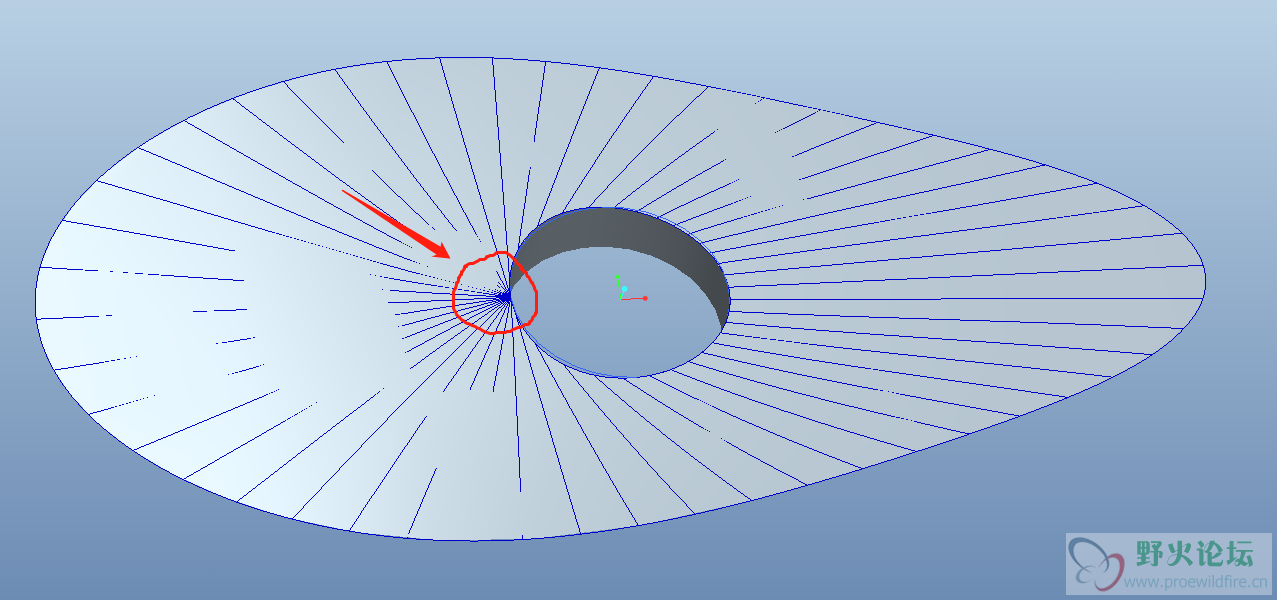Select the vertex where the blue lines converge

[507, 296]
